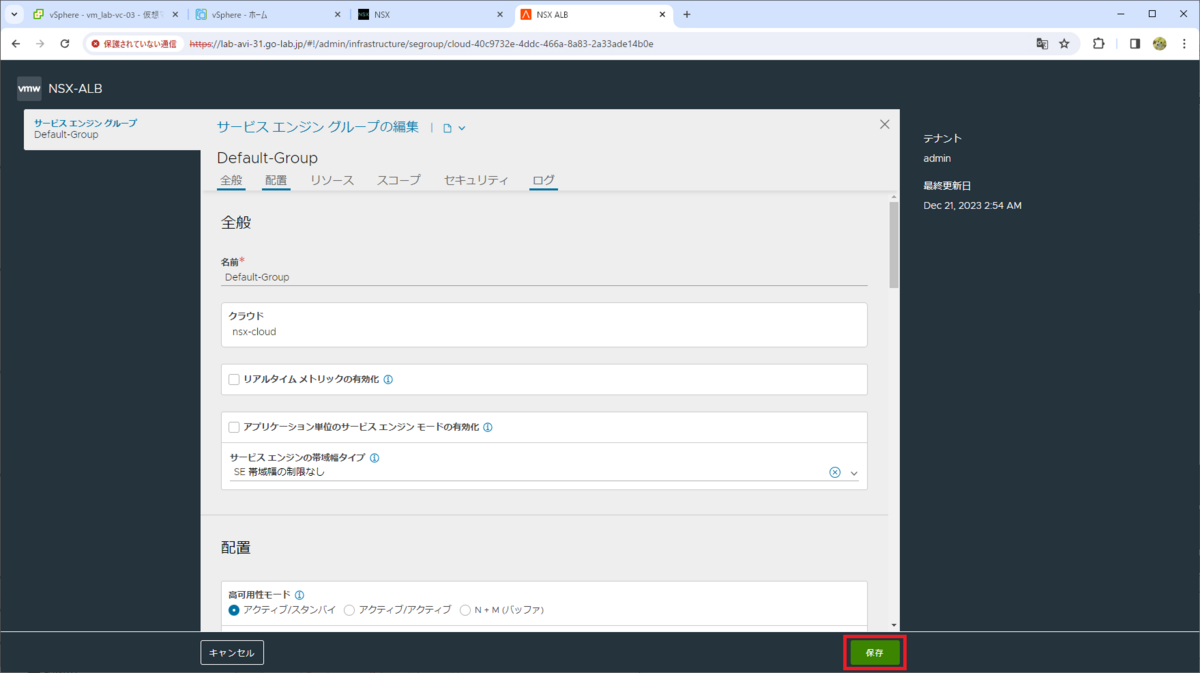Viewport: 1200px width, 673px height.
Task: Reload the page
Action: [65, 44]
